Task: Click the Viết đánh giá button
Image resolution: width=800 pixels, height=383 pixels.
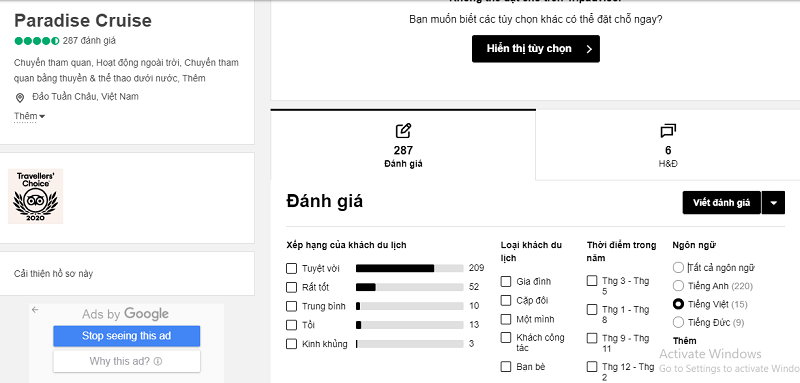Action: (721, 203)
